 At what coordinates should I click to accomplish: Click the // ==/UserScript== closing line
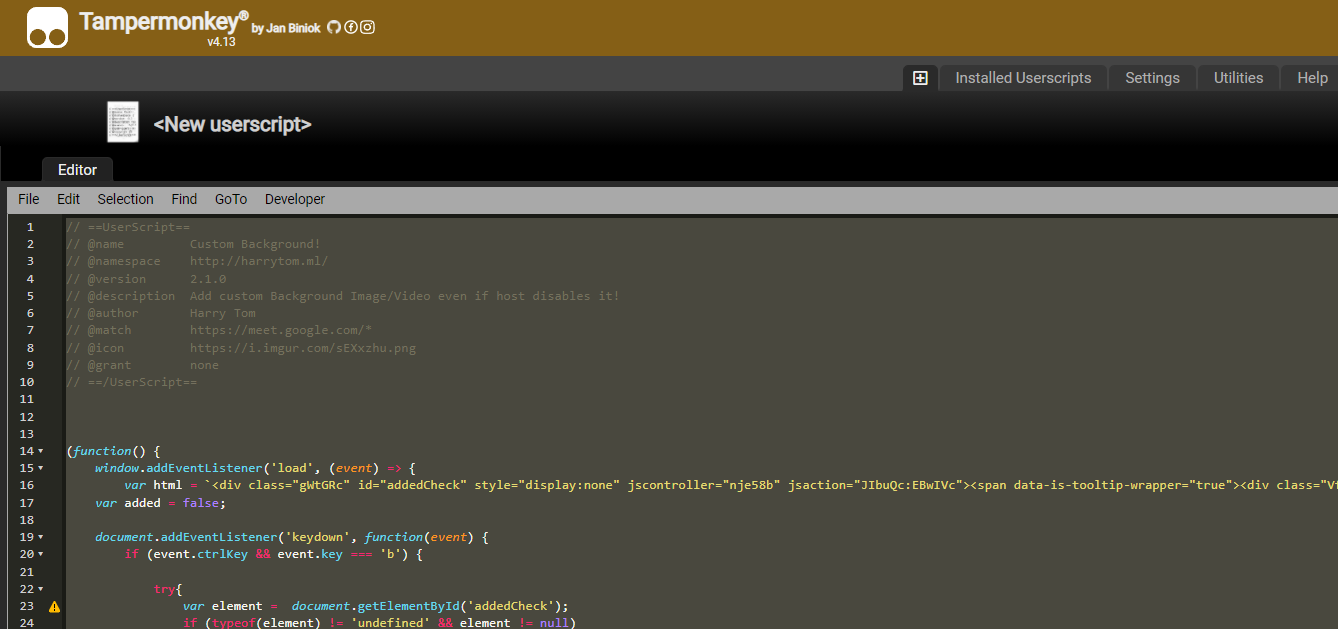(x=132, y=382)
